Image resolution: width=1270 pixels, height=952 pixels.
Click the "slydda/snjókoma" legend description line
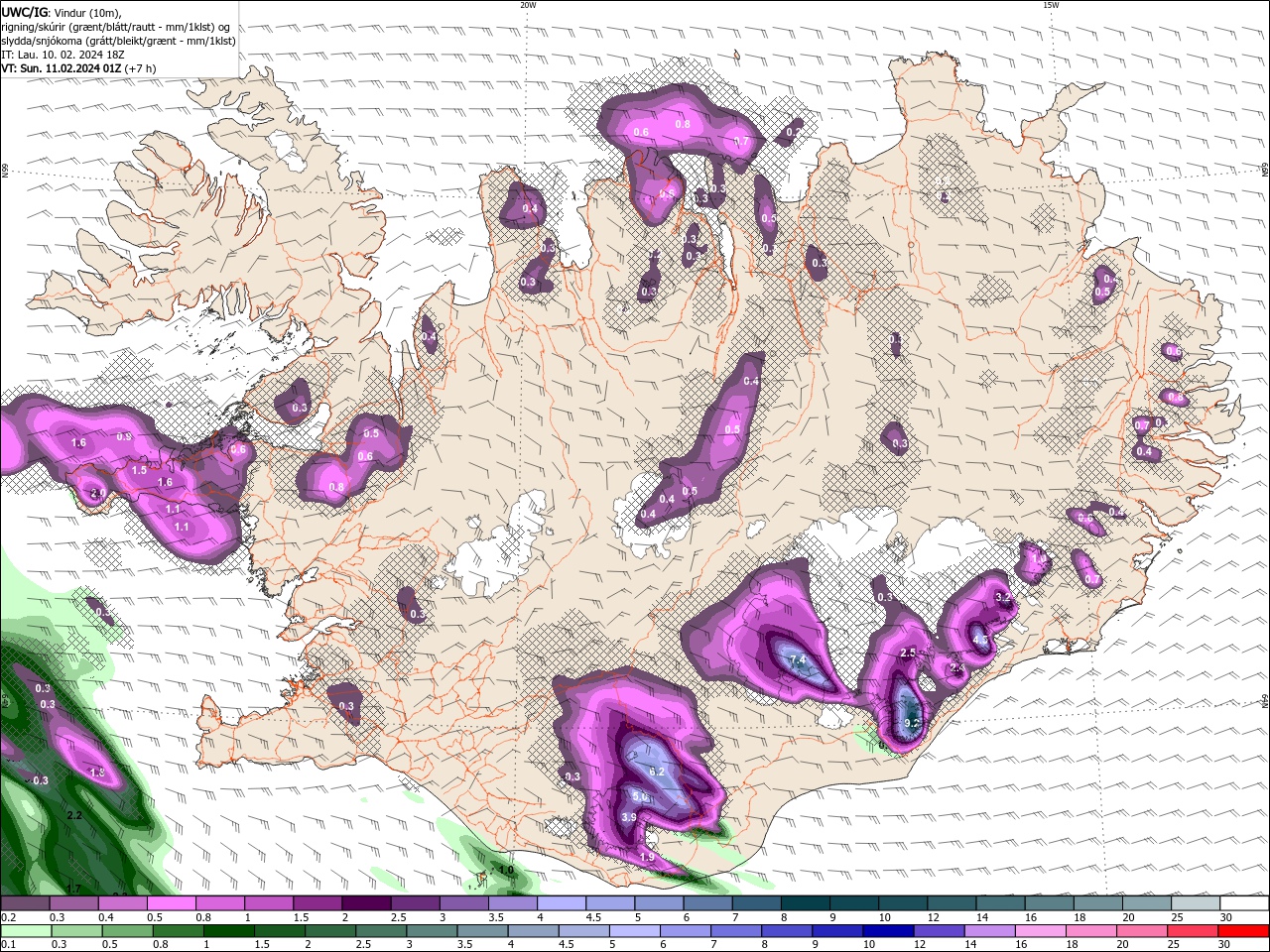119,41
